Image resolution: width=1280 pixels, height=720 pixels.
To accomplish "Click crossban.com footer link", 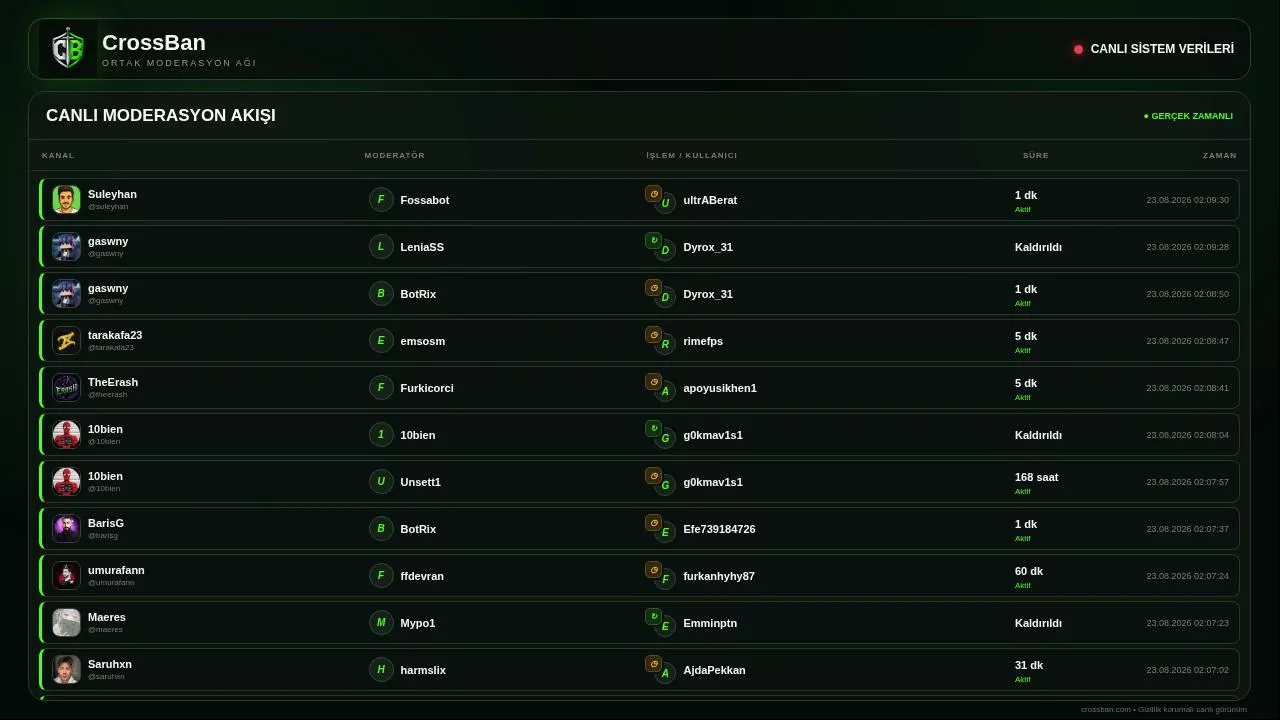I will point(1106,709).
